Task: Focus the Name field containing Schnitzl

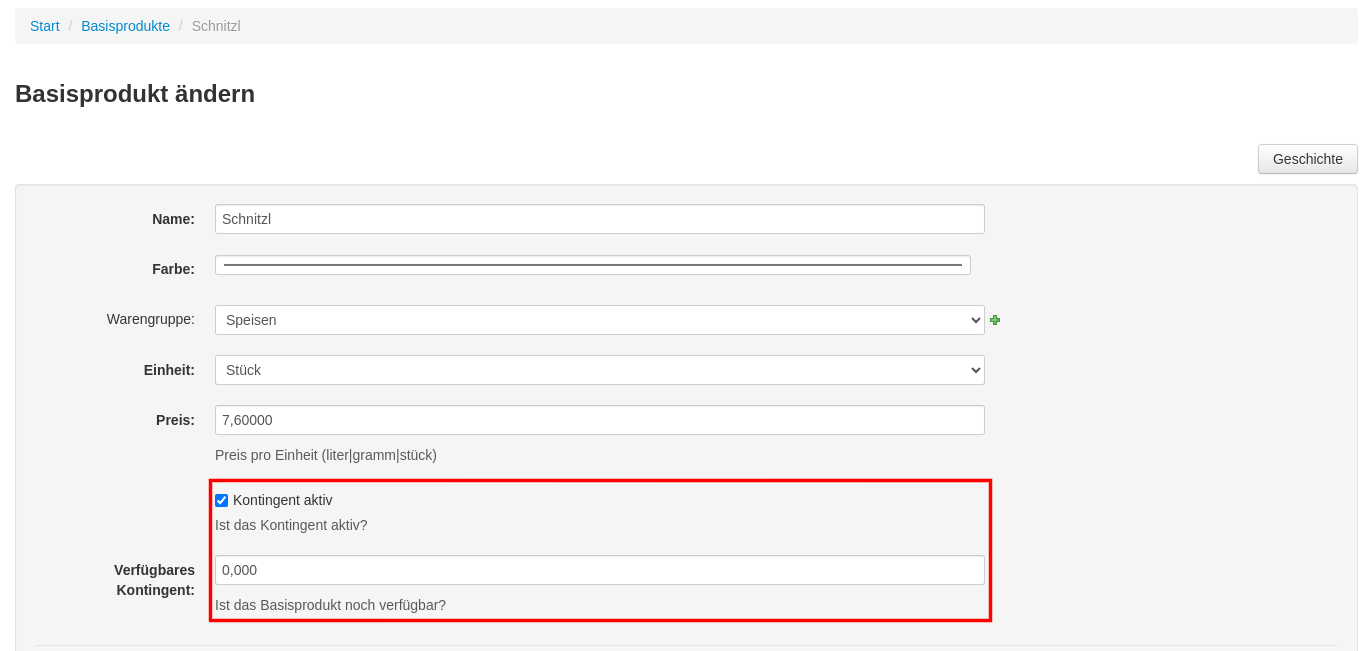Action: [x=599, y=219]
